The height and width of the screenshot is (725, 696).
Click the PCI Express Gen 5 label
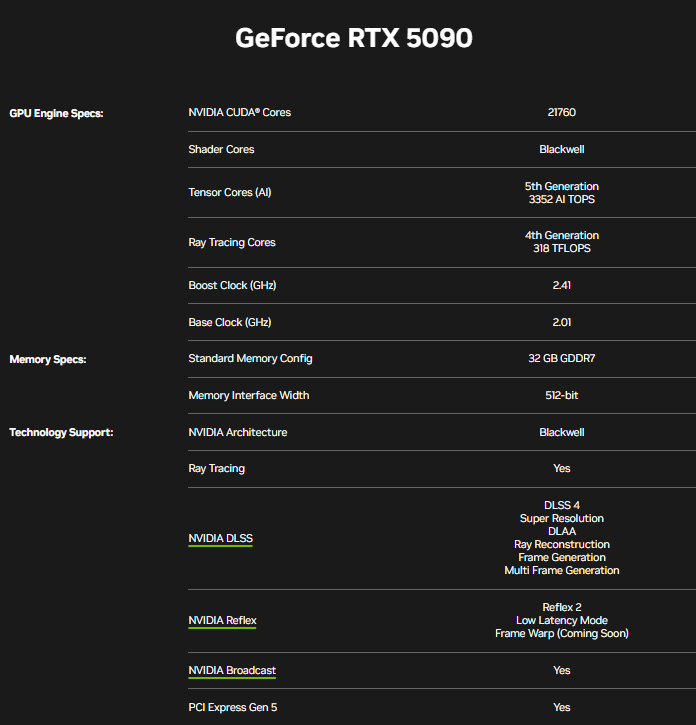point(233,707)
